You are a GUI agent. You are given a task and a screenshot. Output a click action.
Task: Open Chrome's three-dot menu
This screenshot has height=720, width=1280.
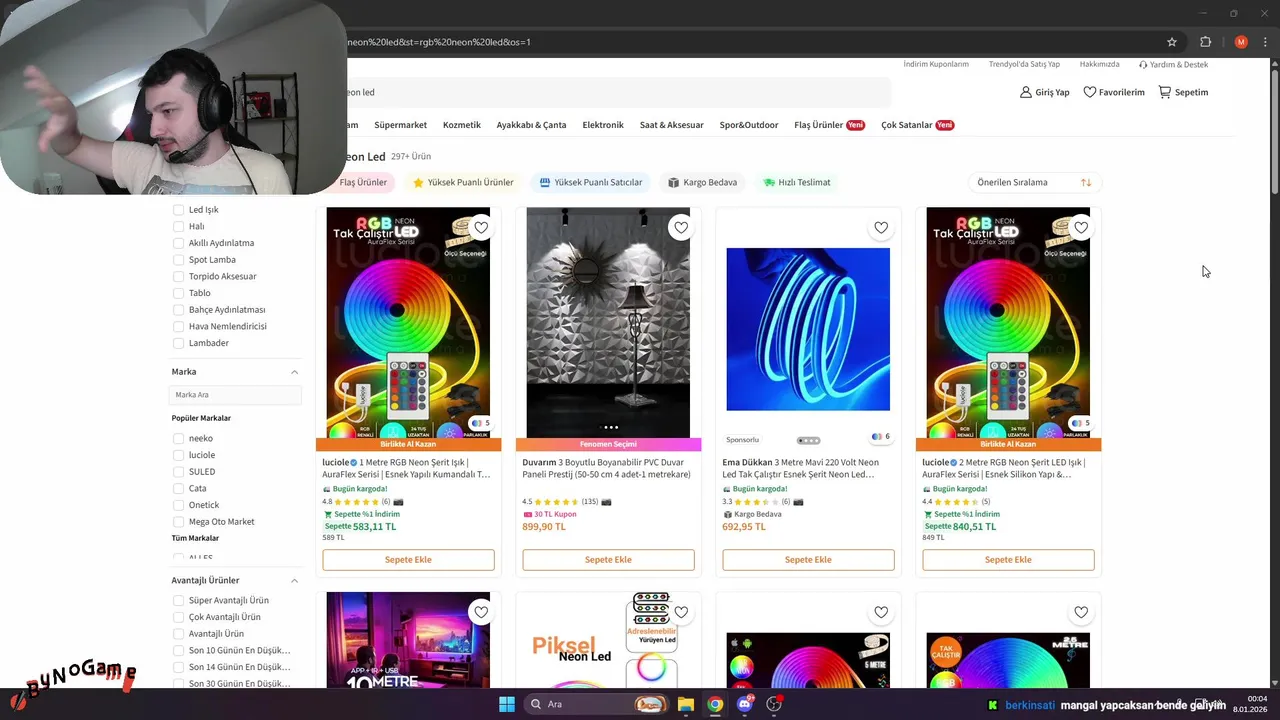(1266, 42)
